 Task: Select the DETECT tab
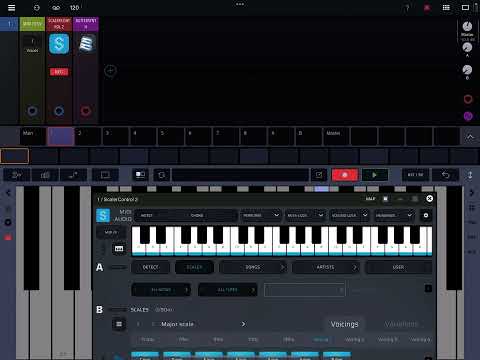[x=151, y=267]
